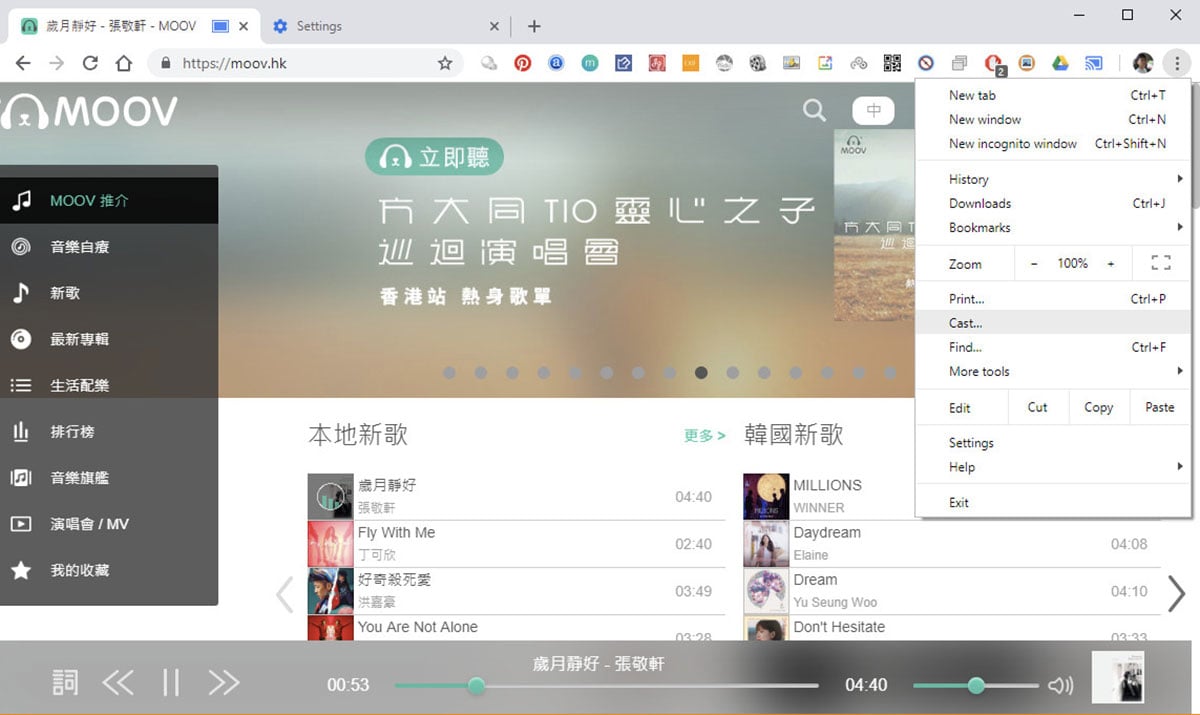Choose New window from the menu

(x=1053, y=119)
